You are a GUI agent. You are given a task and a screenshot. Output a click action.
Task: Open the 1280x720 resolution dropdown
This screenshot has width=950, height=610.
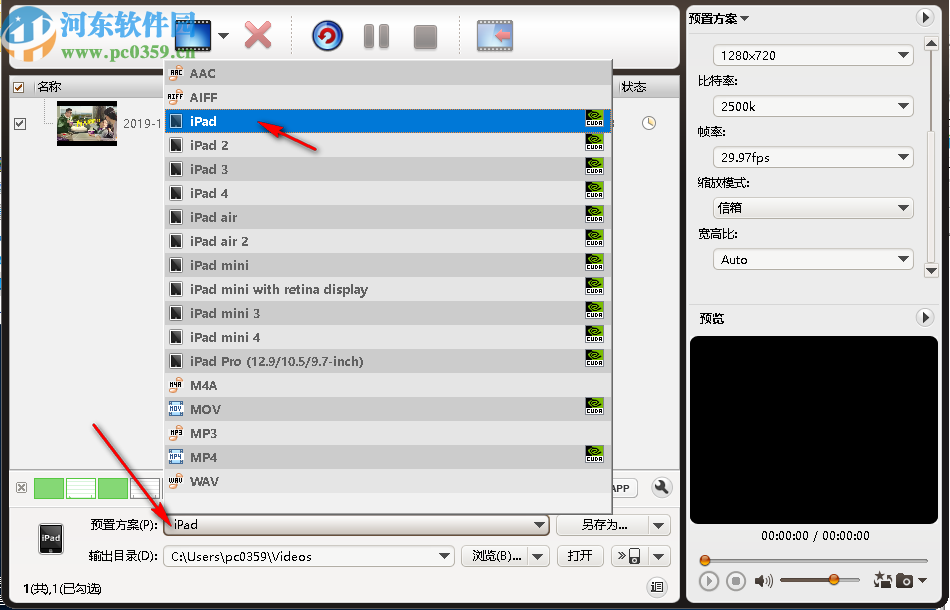click(x=812, y=55)
